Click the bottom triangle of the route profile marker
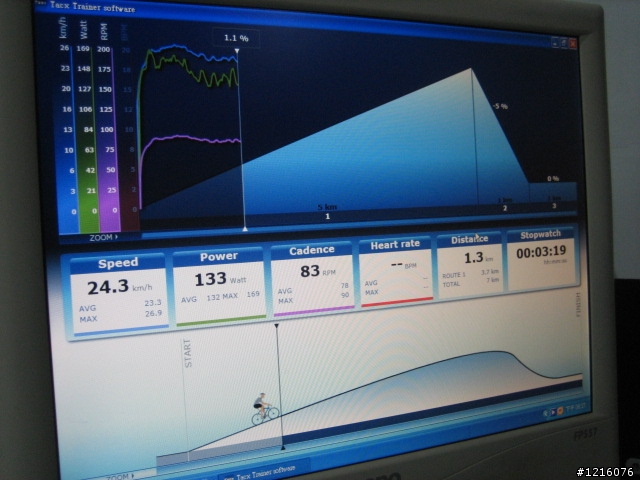 283,448
